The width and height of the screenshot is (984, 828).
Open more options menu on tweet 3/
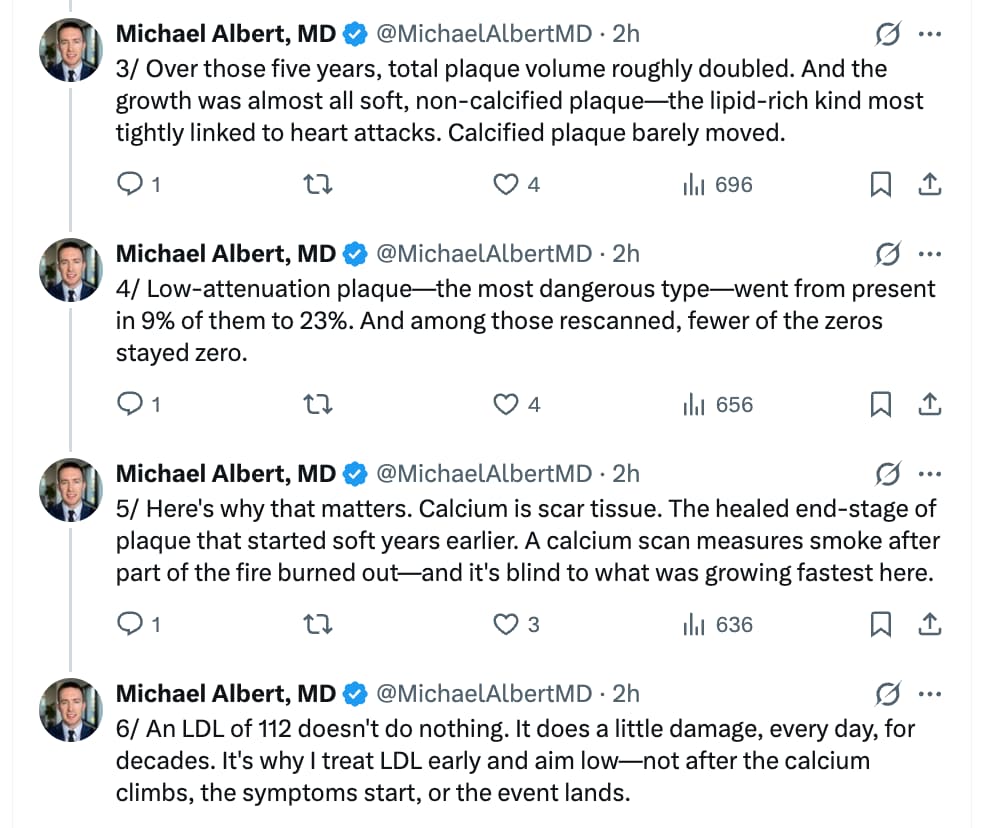tap(929, 34)
